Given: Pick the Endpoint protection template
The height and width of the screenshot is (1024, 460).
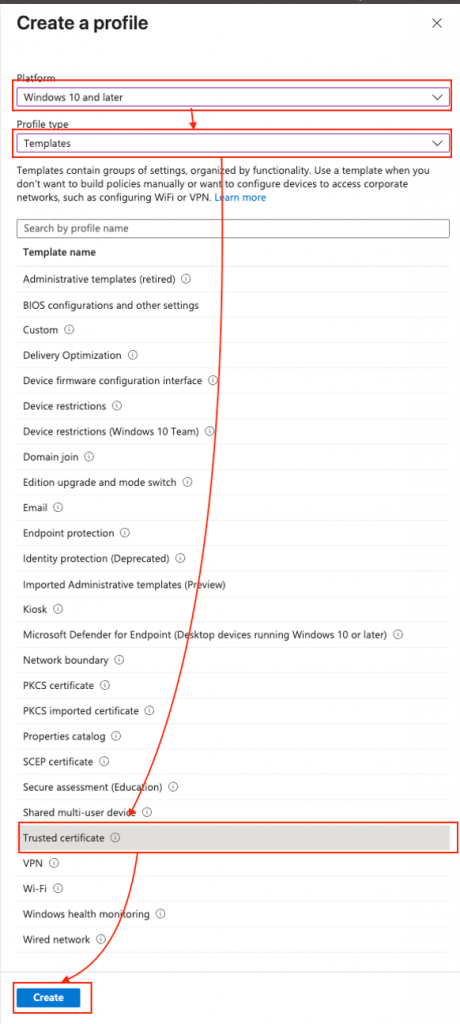Looking at the screenshot, I should point(233,533).
